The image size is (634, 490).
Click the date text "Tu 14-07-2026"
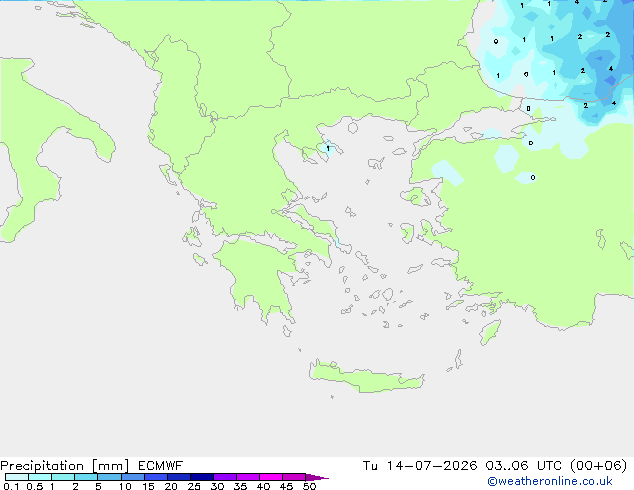pyautogui.click(x=420, y=466)
